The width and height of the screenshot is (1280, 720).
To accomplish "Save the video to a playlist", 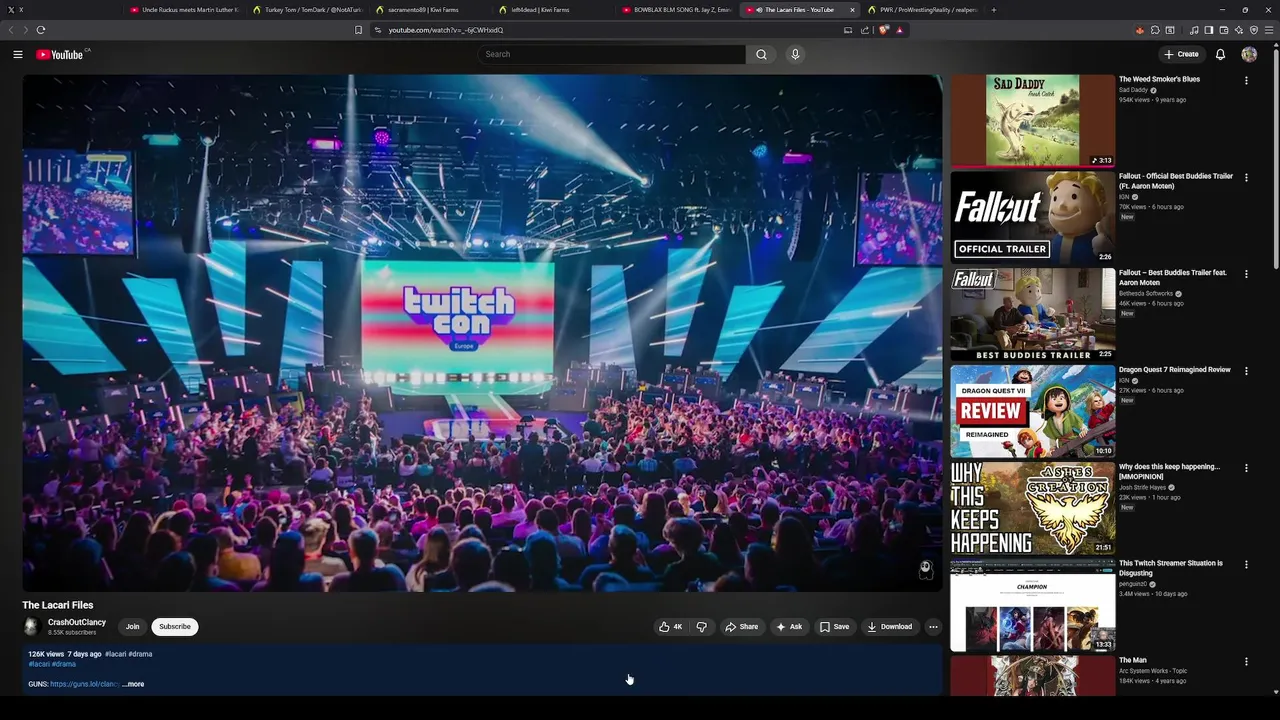I will pos(834,627).
